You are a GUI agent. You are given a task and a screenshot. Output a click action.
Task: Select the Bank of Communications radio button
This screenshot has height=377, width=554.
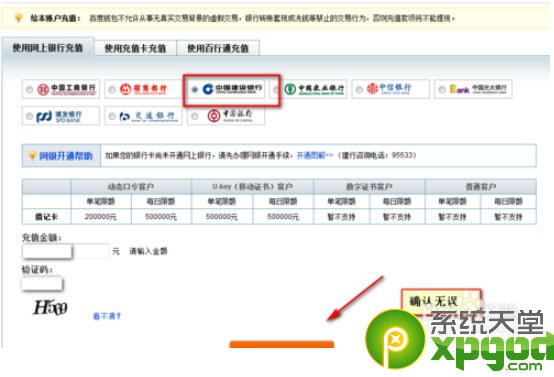(x=112, y=116)
